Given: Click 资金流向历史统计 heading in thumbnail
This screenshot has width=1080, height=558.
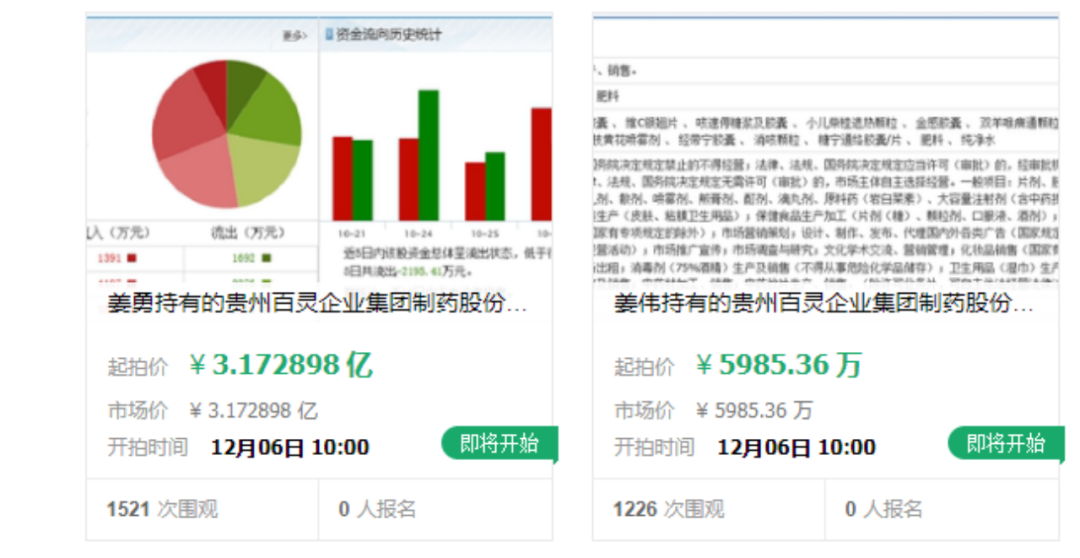Looking at the screenshot, I should click(x=388, y=34).
